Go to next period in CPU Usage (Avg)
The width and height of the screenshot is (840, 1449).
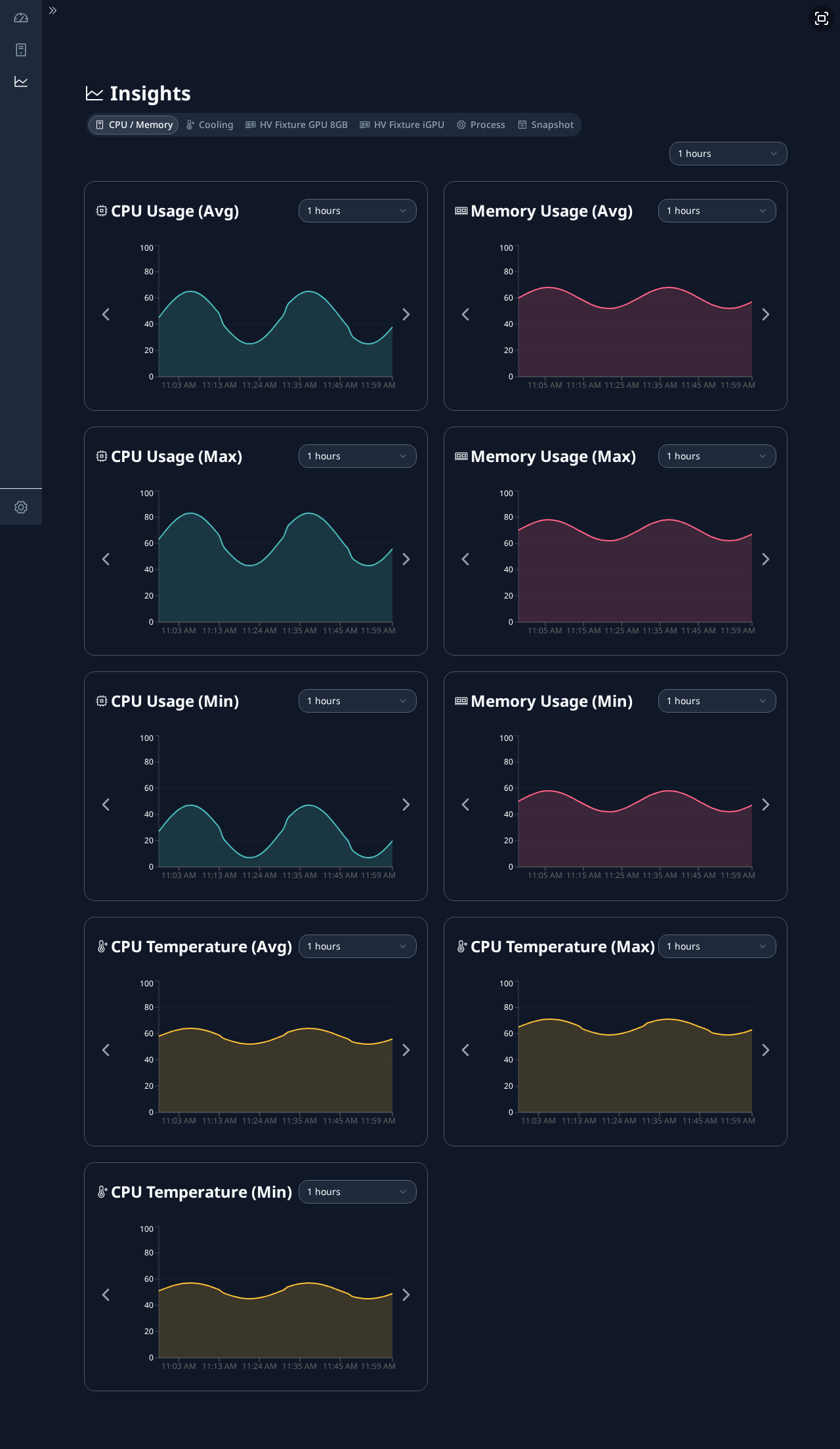pyautogui.click(x=406, y=314)
